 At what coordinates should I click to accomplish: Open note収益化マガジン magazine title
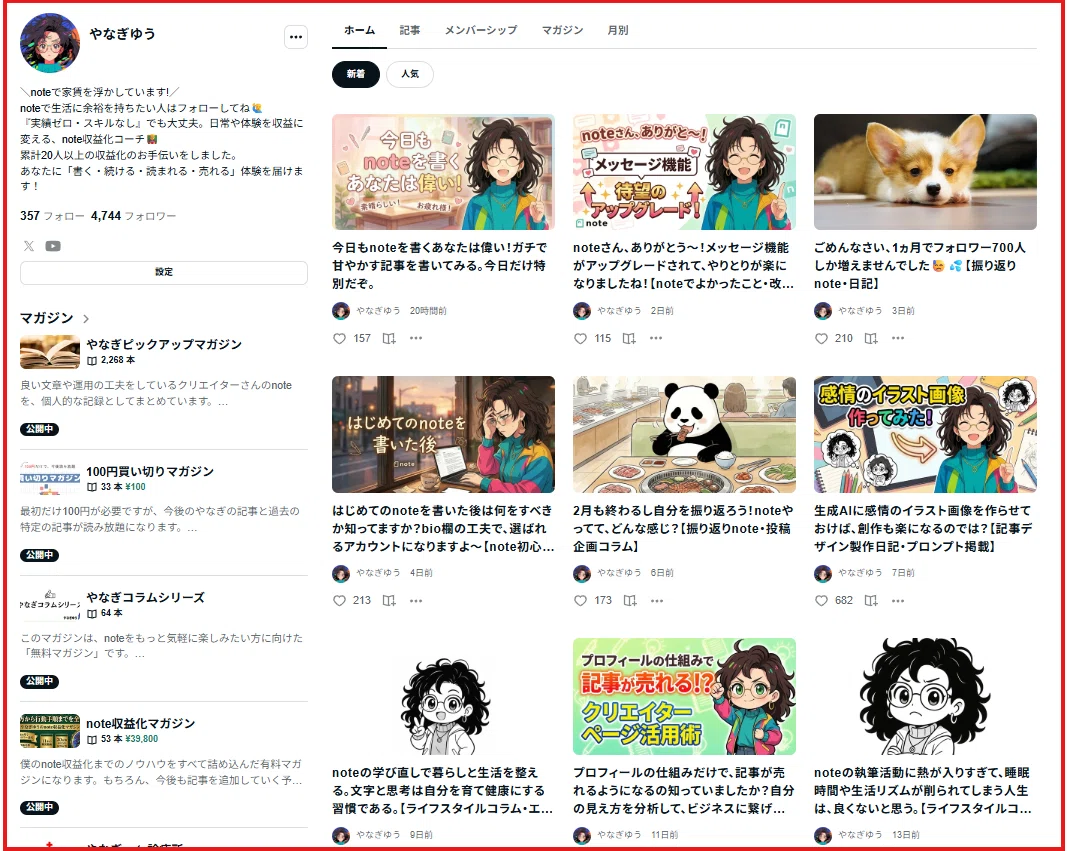point(140,723)
